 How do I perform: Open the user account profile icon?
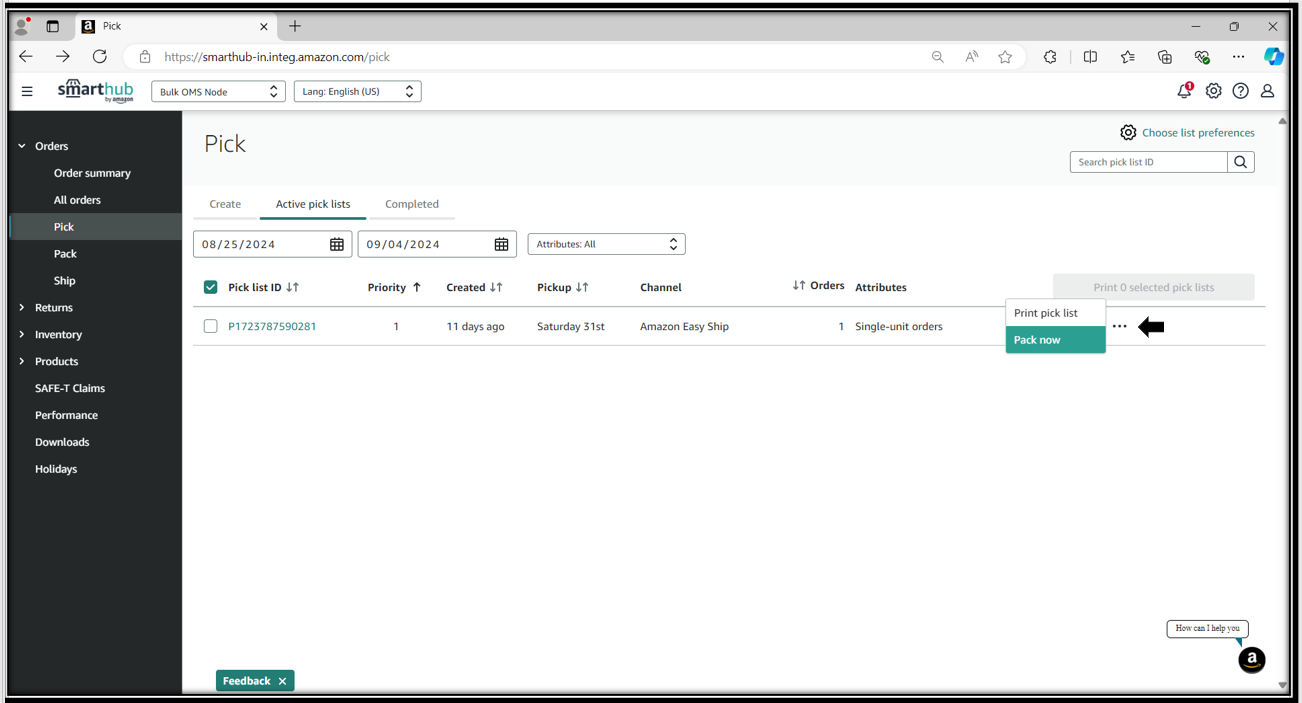[x=1267, y=91]
